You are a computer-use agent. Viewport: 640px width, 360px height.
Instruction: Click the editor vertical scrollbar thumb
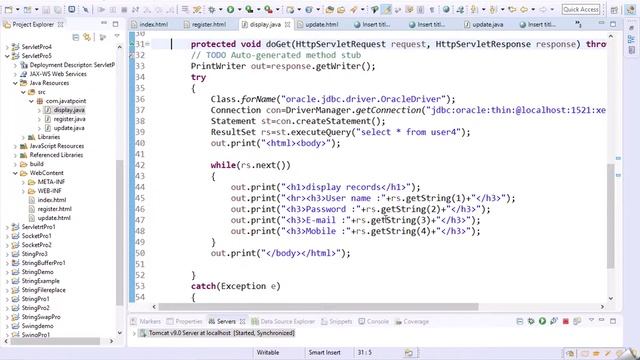click(x=611, y=216)
